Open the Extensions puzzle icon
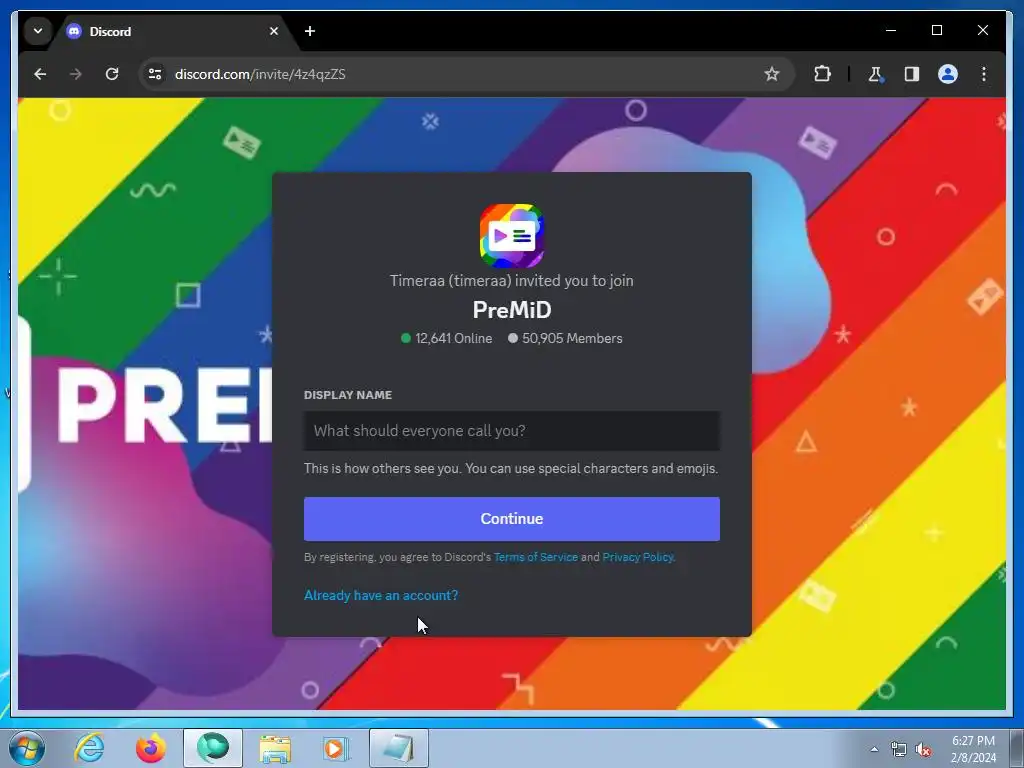Image resolution: width=1024 pixels, height=768 pixels. tap(822, 74)
